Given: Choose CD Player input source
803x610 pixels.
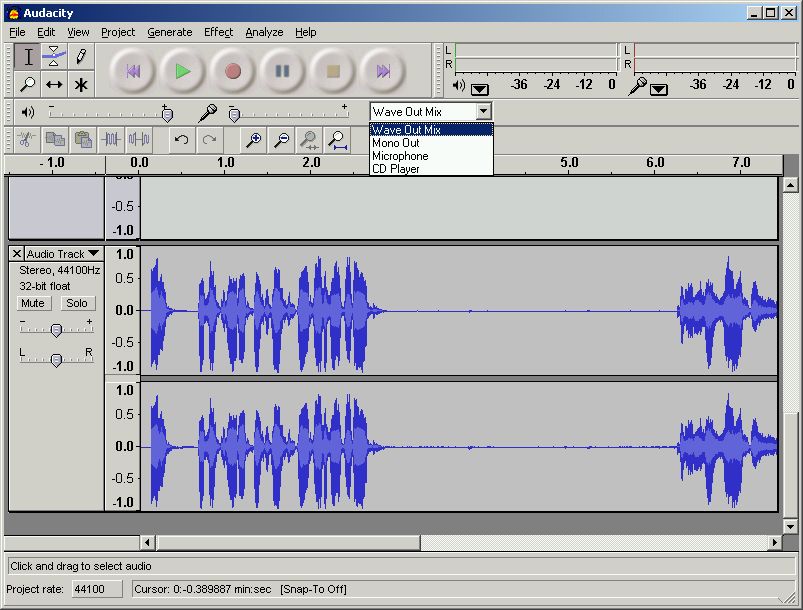Looking at the screenshot, I should [431, 169].
